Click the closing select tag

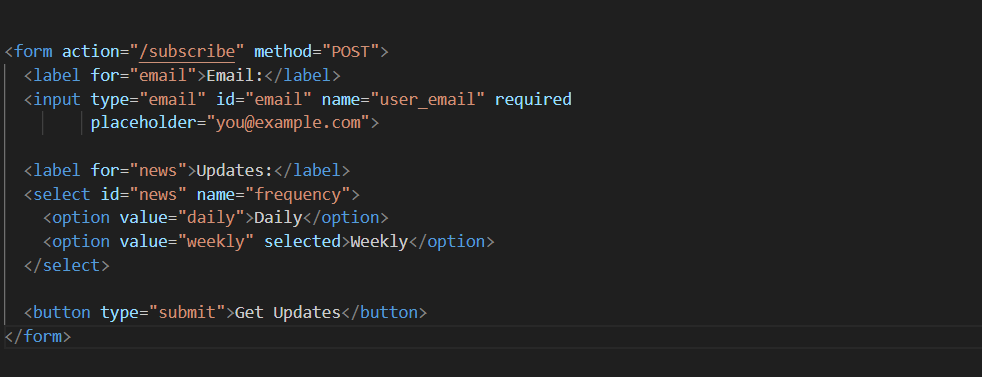point(66,266)
